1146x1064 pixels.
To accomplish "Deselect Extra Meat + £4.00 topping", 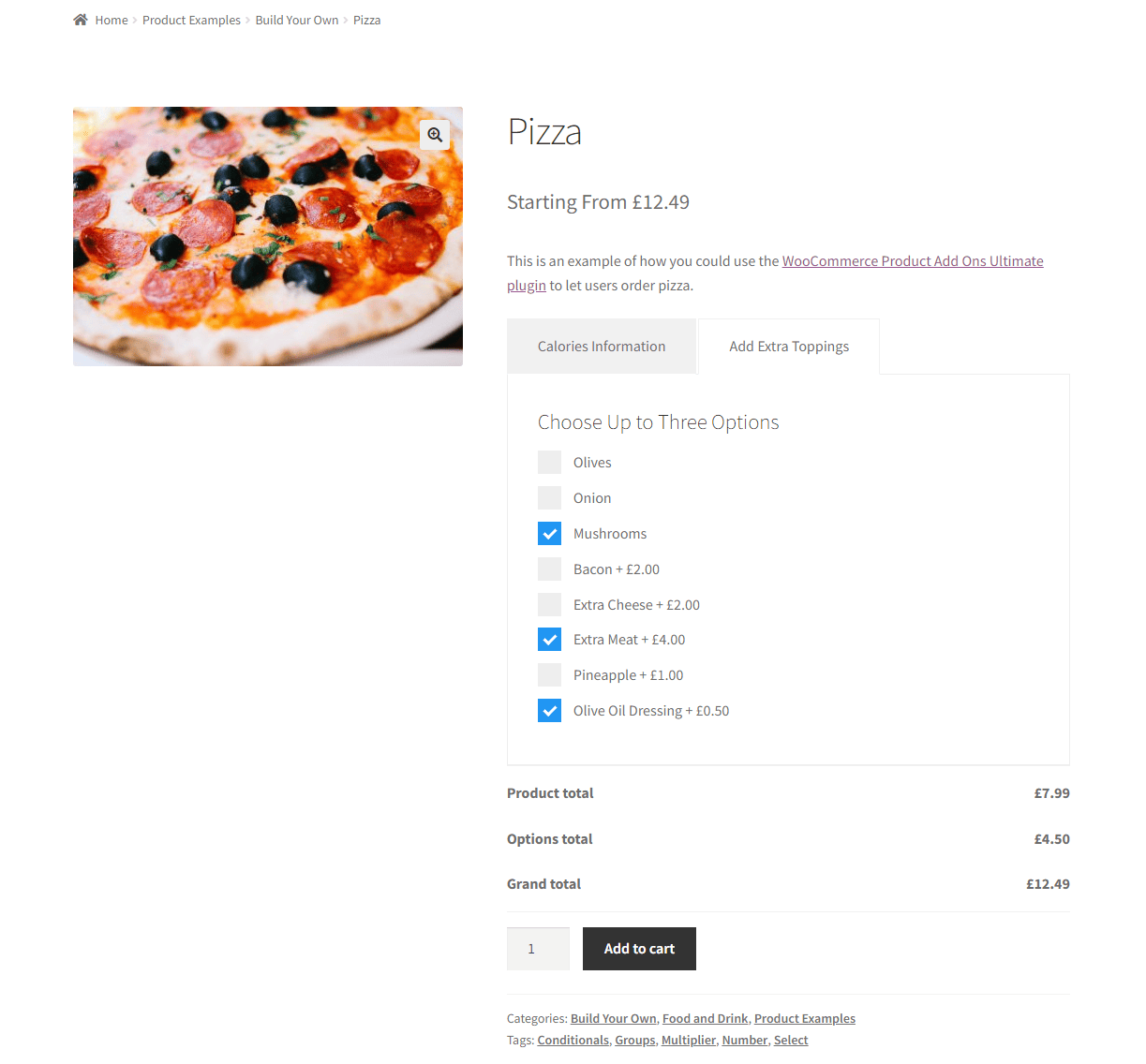I will 550,640.
